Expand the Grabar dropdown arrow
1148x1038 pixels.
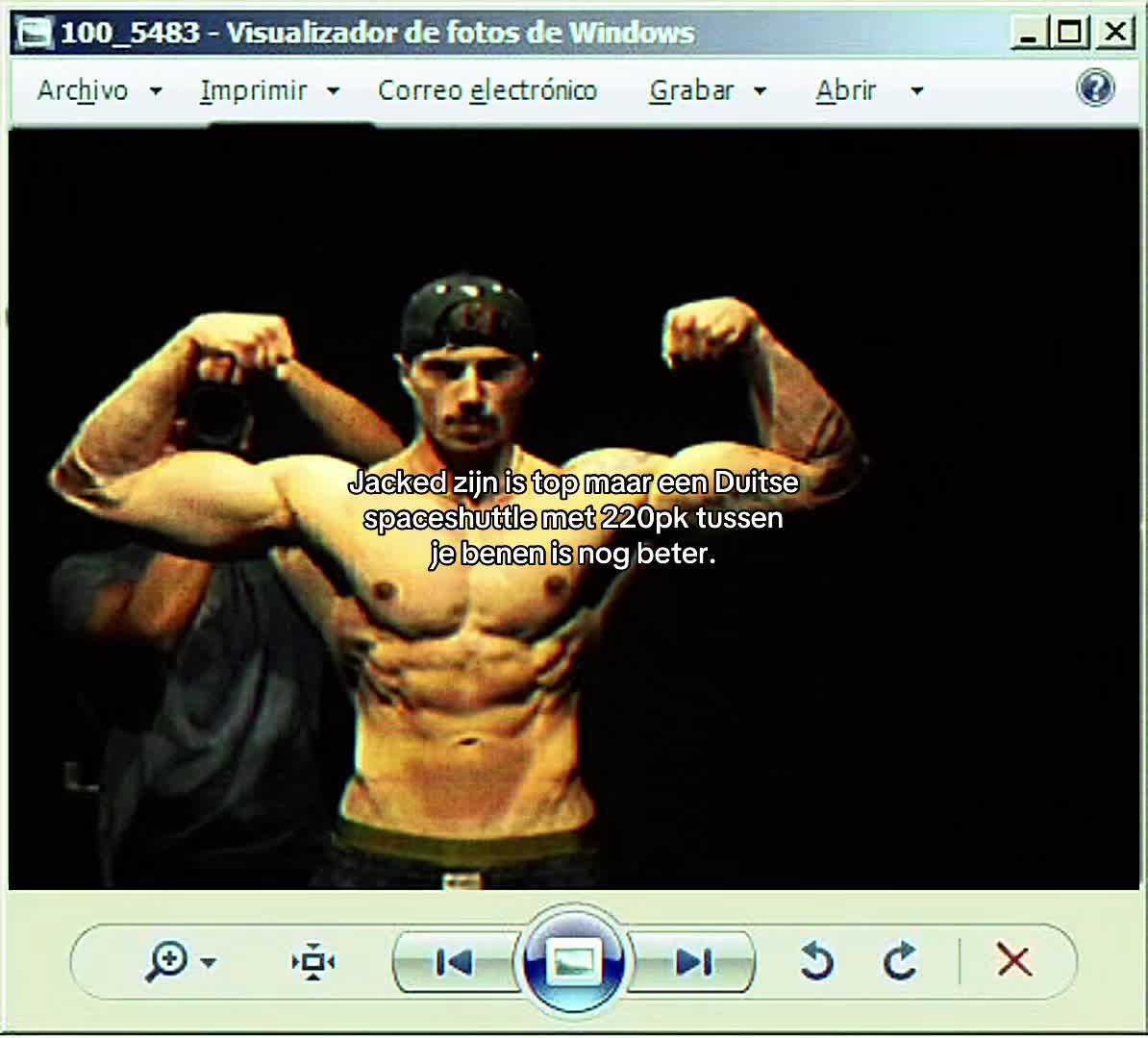[x=760, y=91]
